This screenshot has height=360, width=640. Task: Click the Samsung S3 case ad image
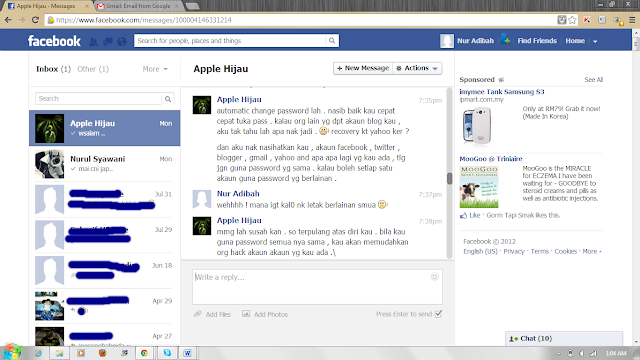pos(477,126)
